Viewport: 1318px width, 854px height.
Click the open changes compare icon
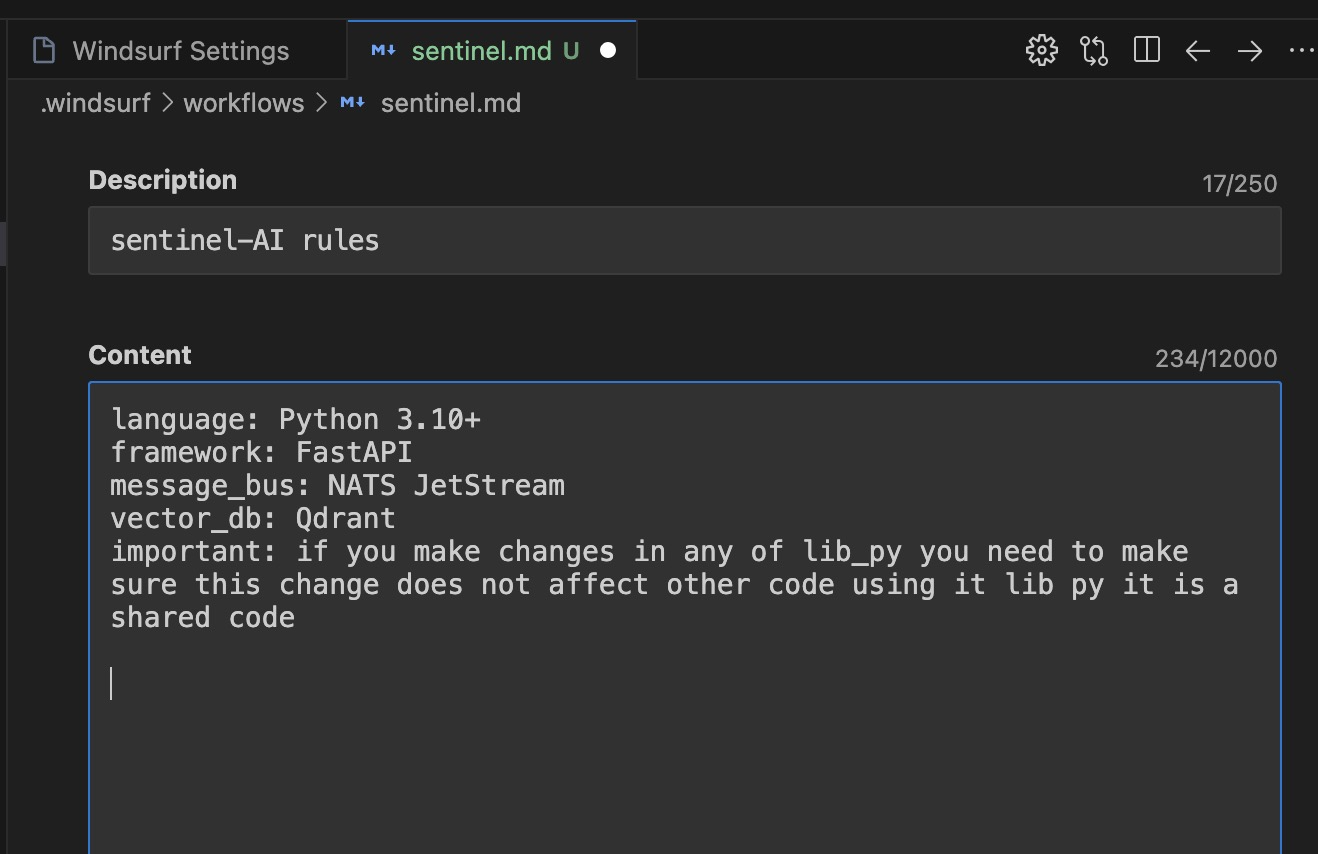click(1094, 50)
